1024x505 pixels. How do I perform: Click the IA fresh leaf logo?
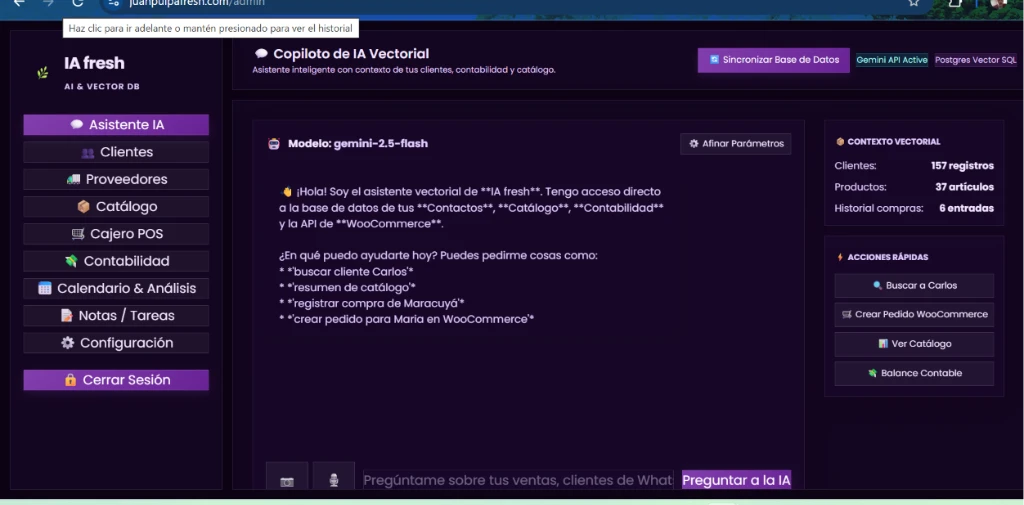coord(42,73)
